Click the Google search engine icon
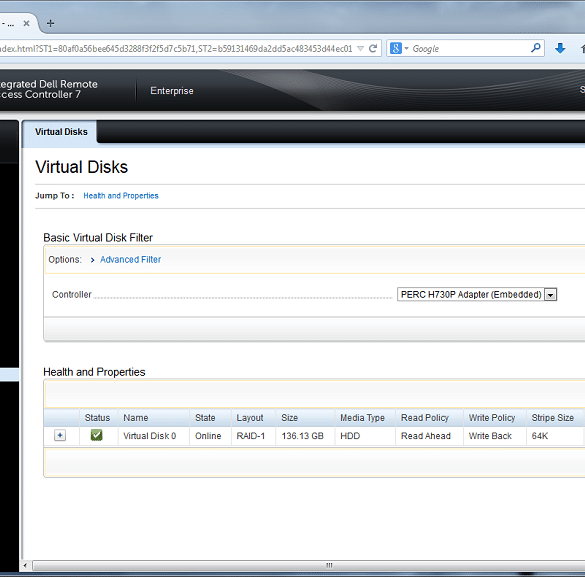The height and width of the screenshot is (577, 585). (x=395, y=48)
